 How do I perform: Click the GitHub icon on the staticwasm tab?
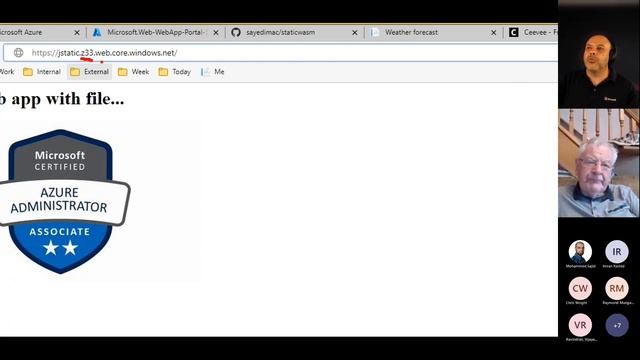point(236,32)
